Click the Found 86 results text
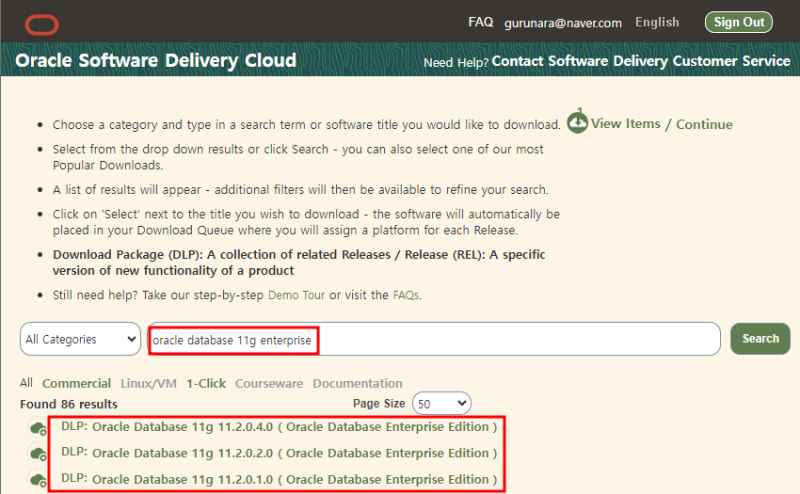 click(69, 404)
